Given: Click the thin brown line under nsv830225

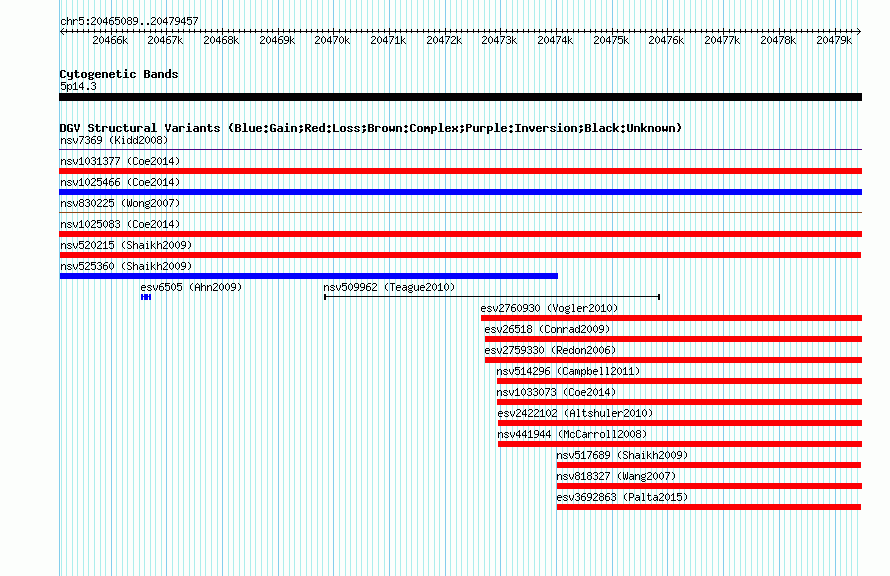Looking at the screenshot, I should click(460, 213).
